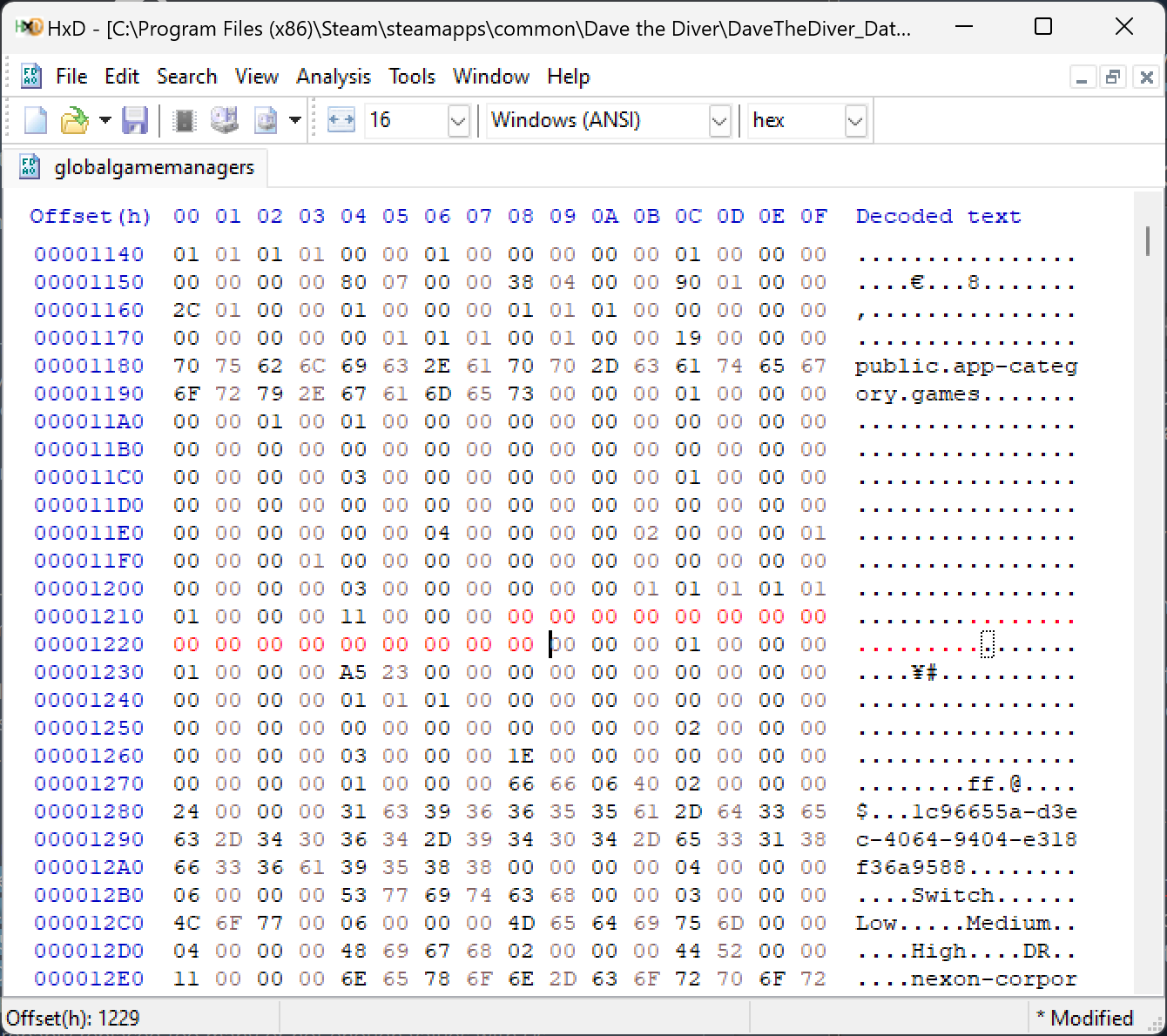Click inside the bytes per row field
The width and height of the screenshot is (1167, 1036).
click(x=406, y=120)
